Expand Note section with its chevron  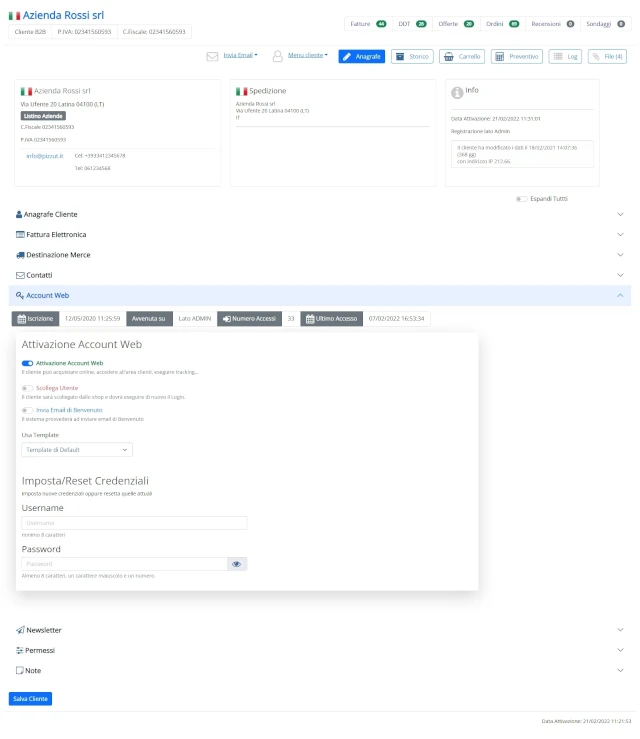[620, 670]
